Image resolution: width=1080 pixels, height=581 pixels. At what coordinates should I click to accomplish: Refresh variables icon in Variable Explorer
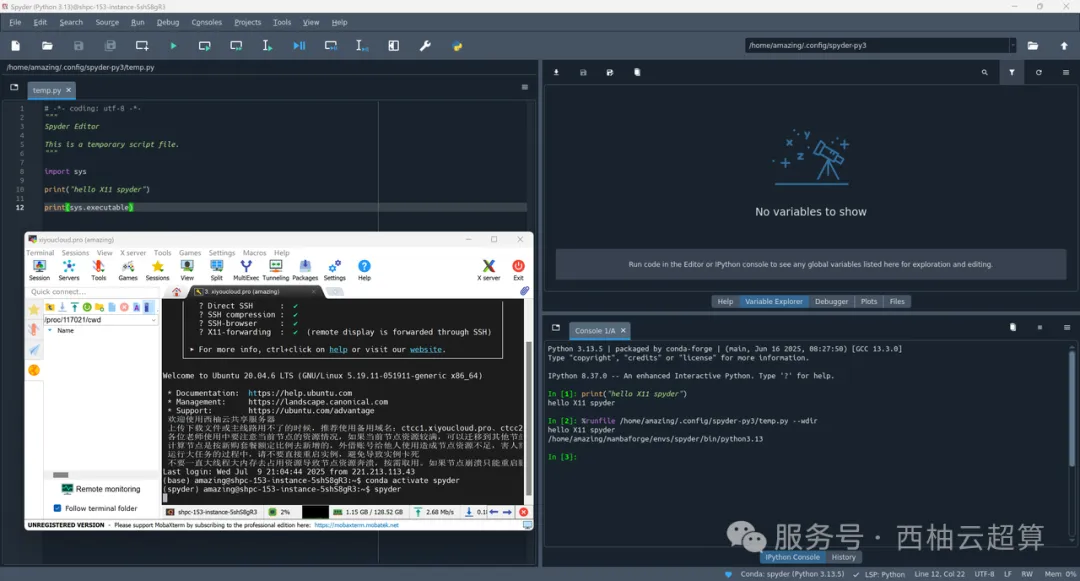pyautogui.click(x=1039, y=72)
